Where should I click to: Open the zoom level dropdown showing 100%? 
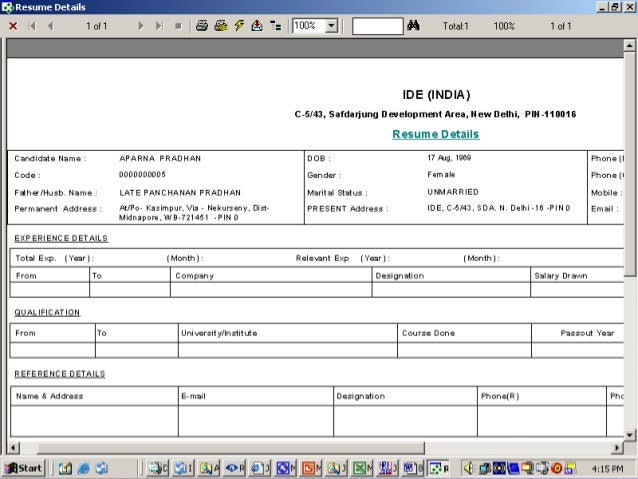(x=332, y=26)
